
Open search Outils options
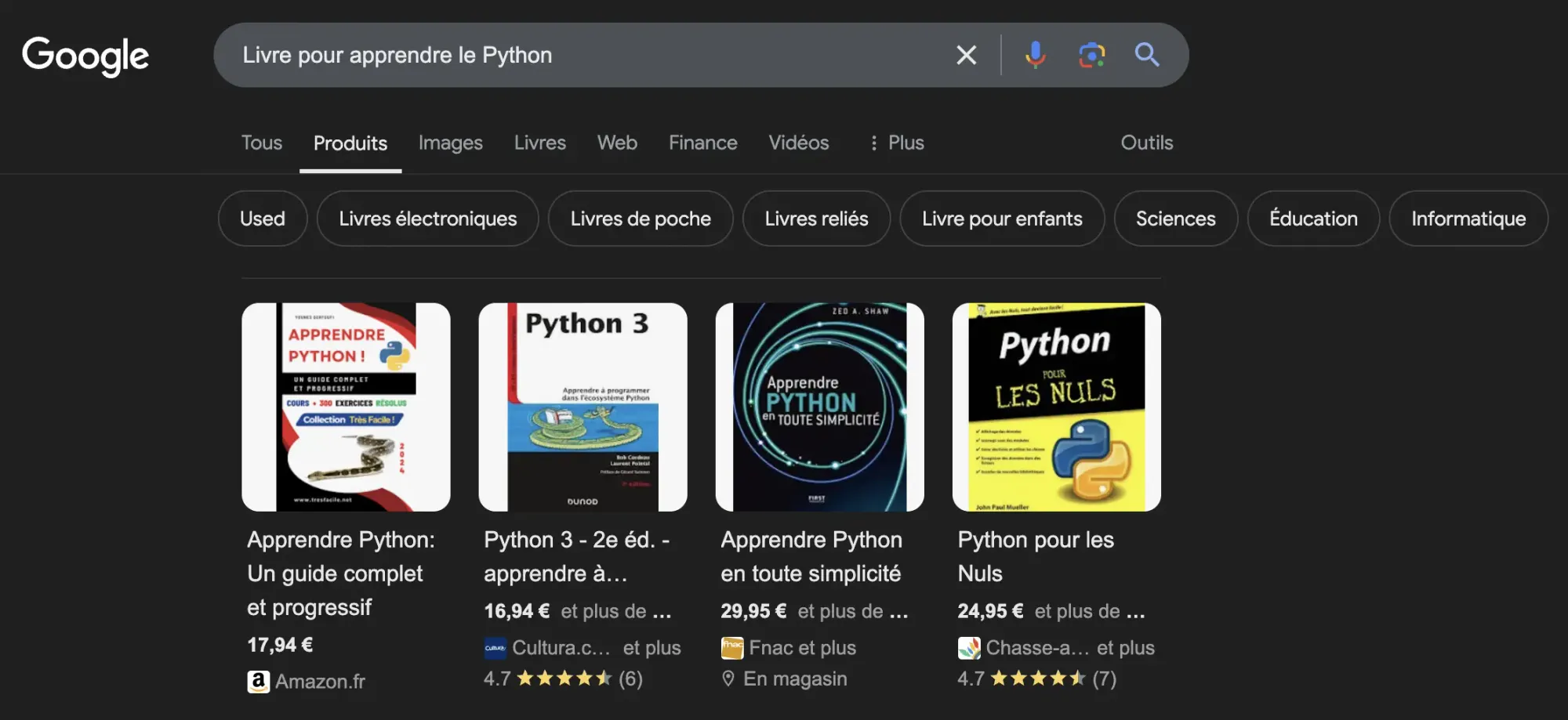[x=1147, y=143]
